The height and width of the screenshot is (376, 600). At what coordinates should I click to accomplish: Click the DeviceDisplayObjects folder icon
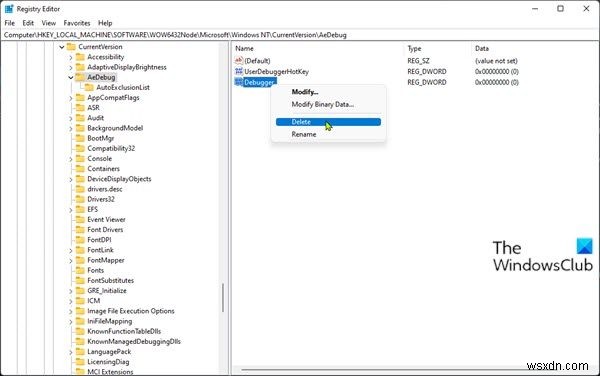[x=80, y=179]
